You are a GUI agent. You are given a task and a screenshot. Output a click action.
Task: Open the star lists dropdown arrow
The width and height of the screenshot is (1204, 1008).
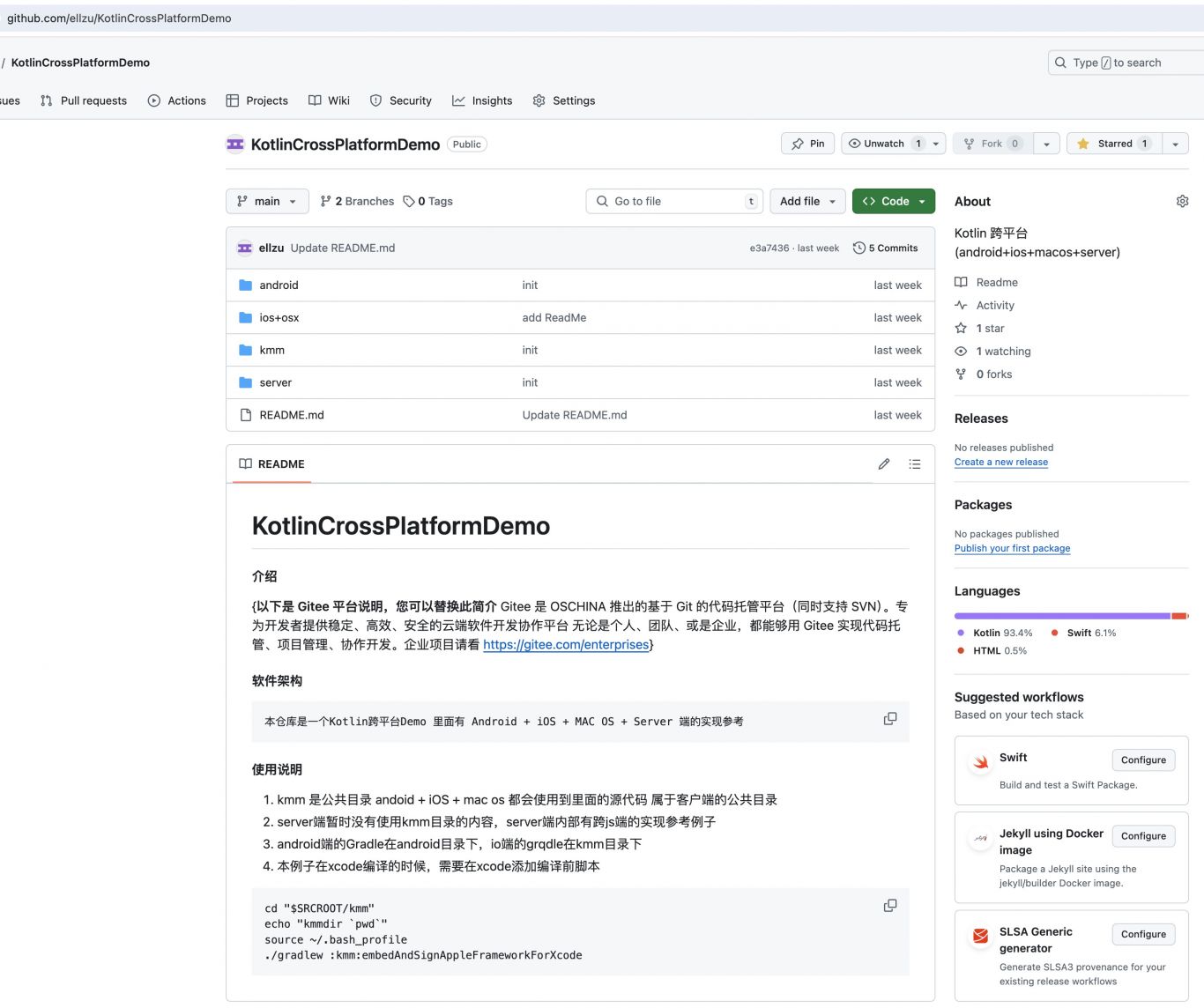[x=1175, y=144]
